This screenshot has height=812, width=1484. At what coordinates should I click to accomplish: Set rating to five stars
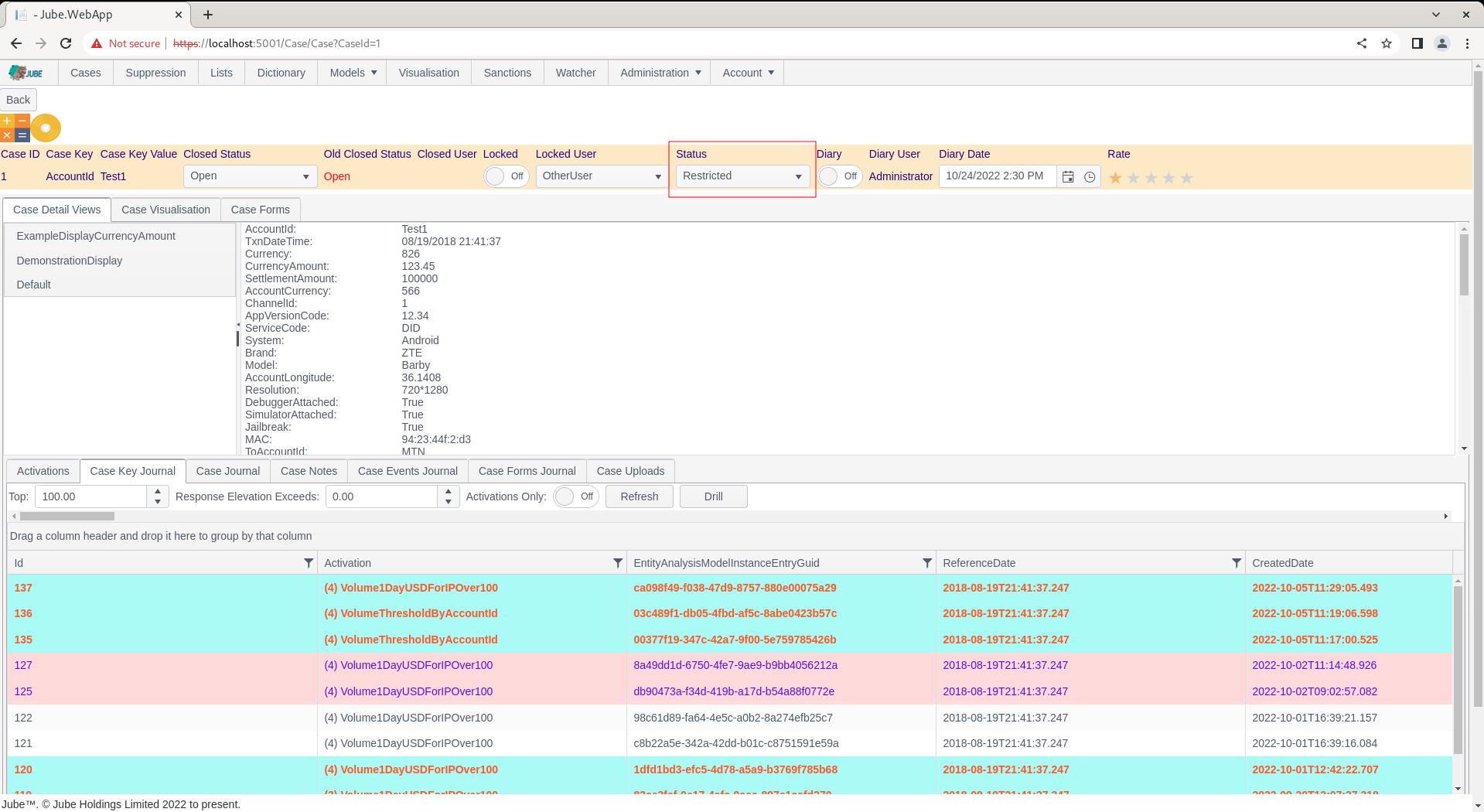1186,178
